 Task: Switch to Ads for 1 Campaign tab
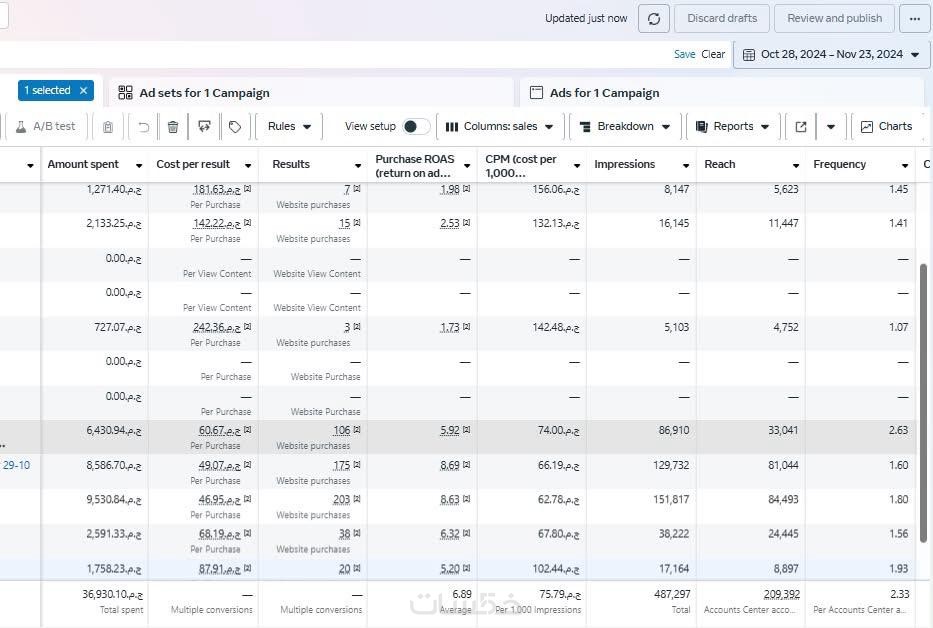point(722,93)
